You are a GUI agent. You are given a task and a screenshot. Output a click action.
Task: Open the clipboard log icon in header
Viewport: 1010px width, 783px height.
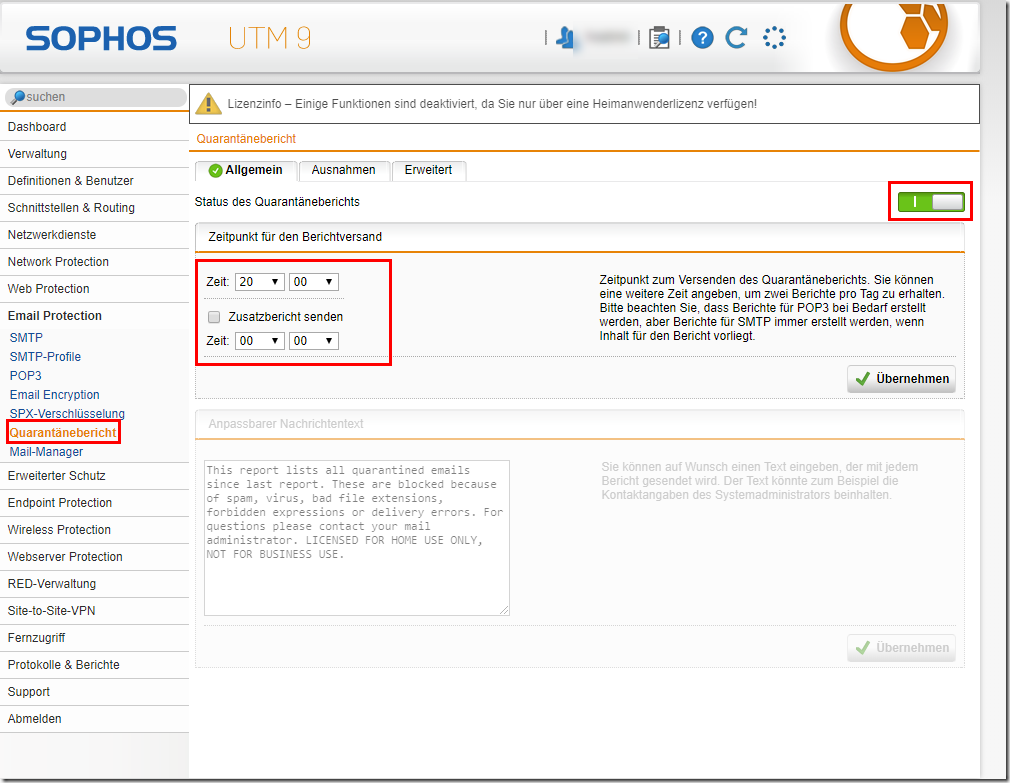659,38
